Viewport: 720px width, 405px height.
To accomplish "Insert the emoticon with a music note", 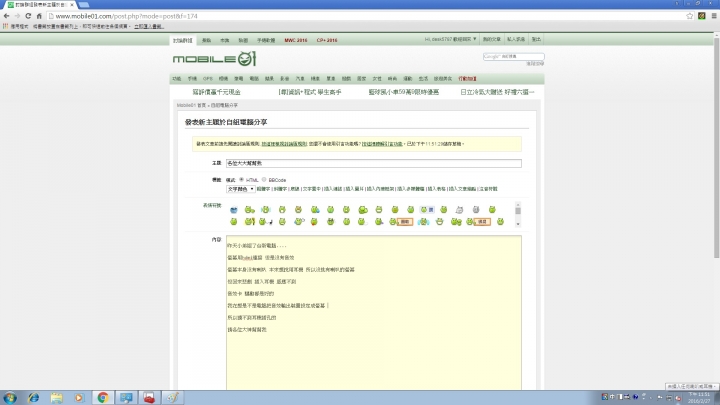I will (x=265, y=222).
